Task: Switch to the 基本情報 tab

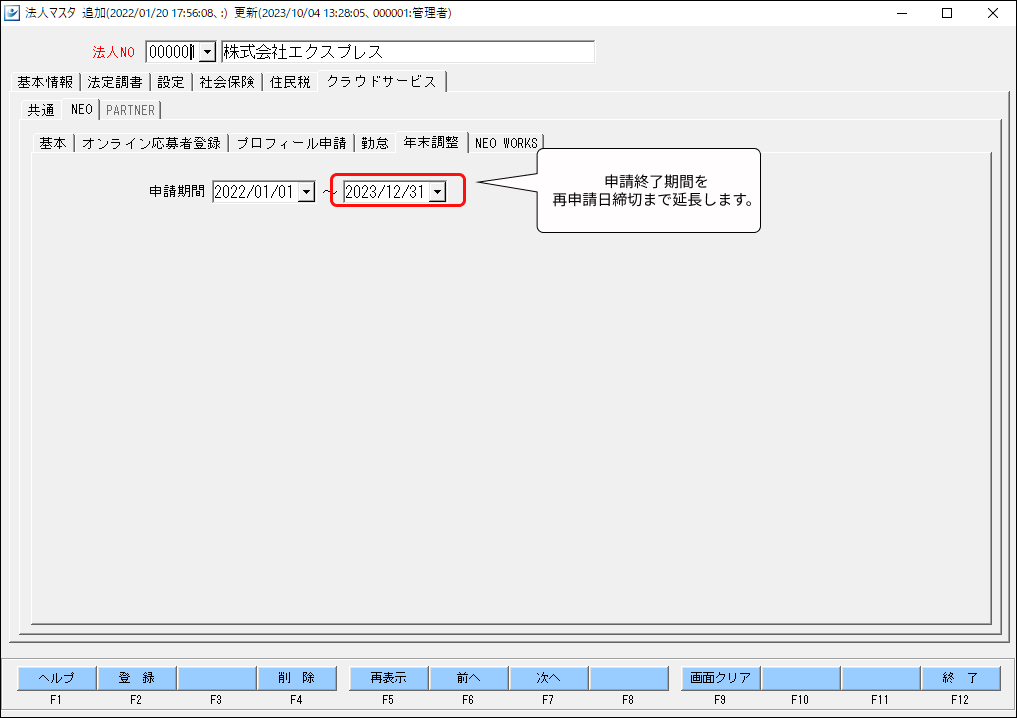Action: (x=45, y=82)
